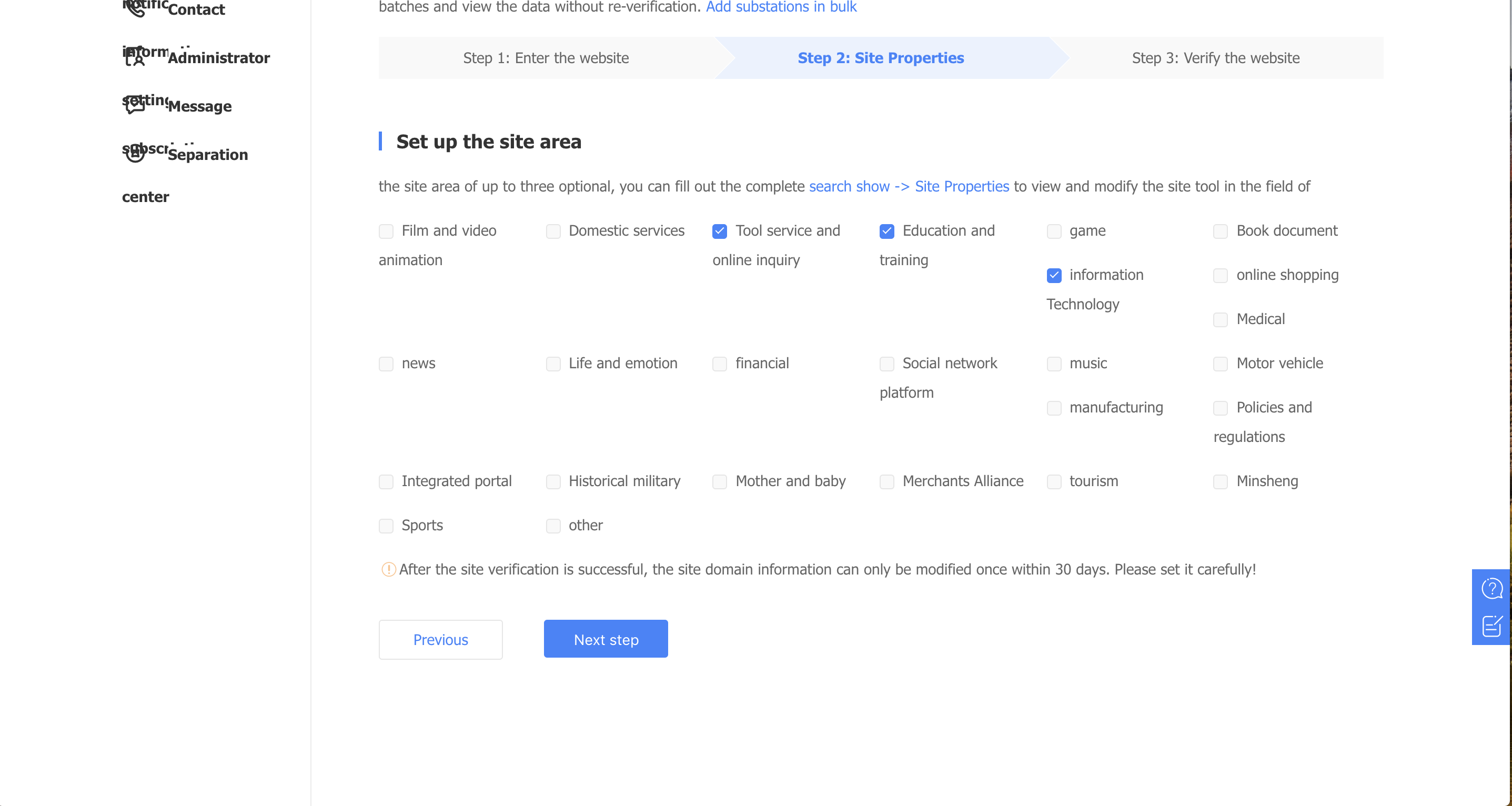Click the Administrator person icon in sidebar

pos(135,57)
